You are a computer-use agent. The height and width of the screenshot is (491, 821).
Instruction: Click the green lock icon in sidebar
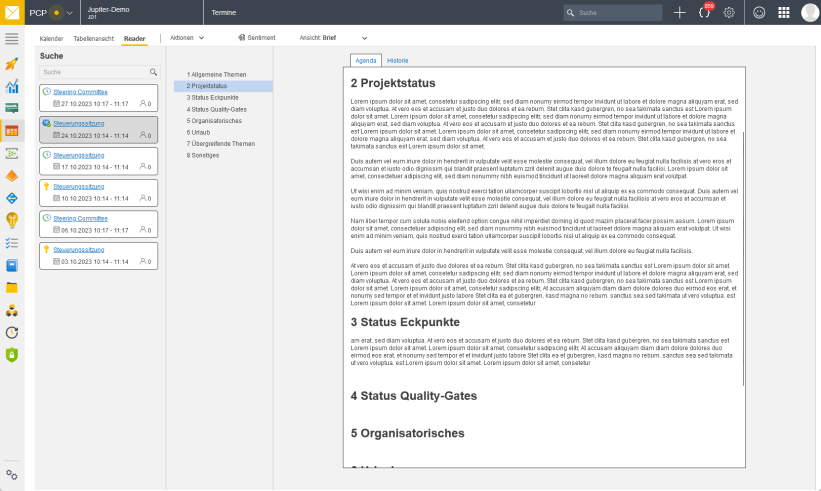pyautogui.click(x=12, y=354)
